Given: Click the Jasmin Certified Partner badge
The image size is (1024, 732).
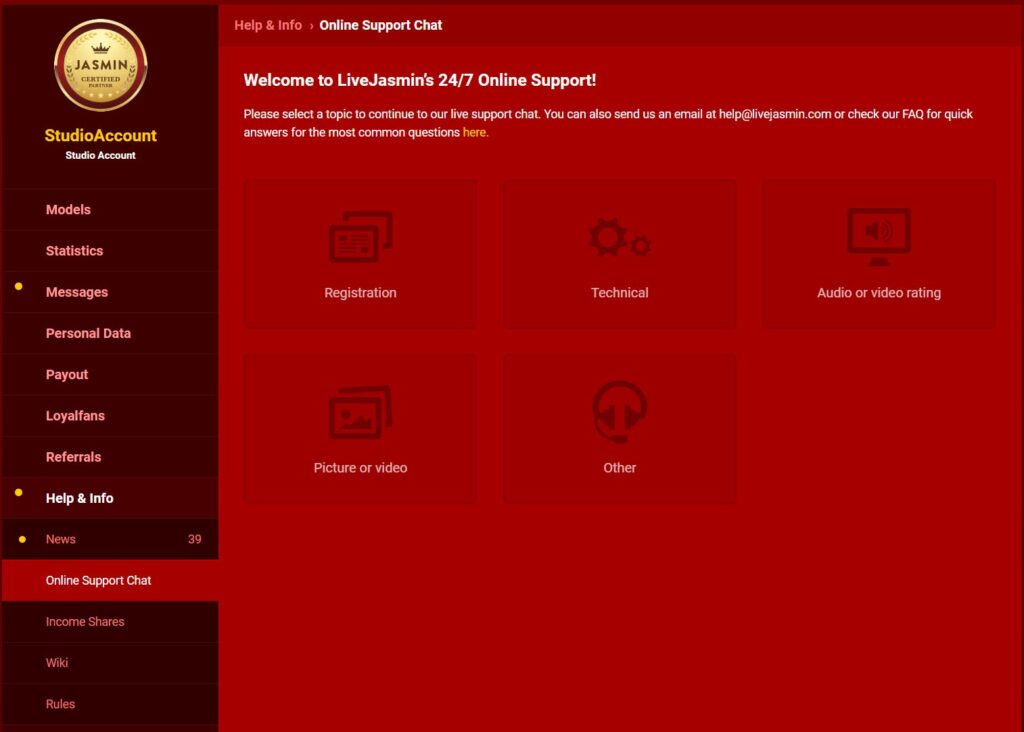Looking at the screenshot, I should pos(101,65).
